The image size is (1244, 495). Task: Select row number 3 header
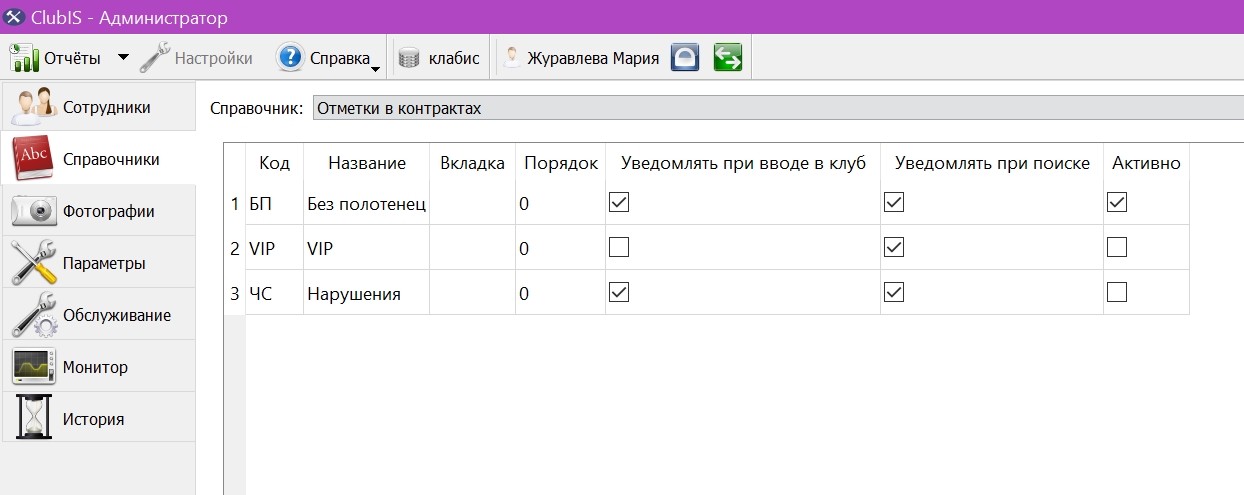(x=235, y=293)
